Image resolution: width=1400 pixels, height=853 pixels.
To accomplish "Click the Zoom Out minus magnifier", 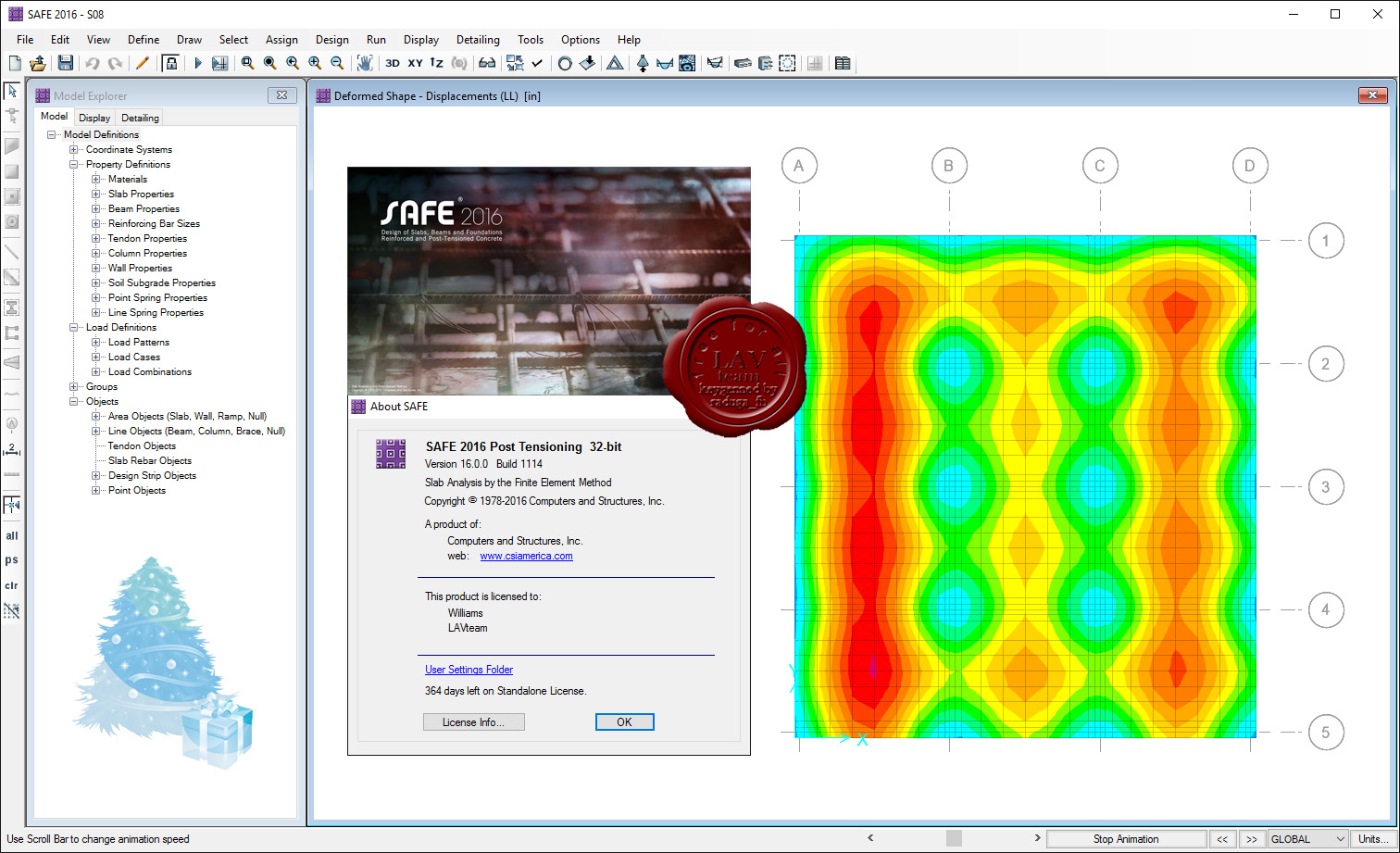I will click(x=337, y=63).
